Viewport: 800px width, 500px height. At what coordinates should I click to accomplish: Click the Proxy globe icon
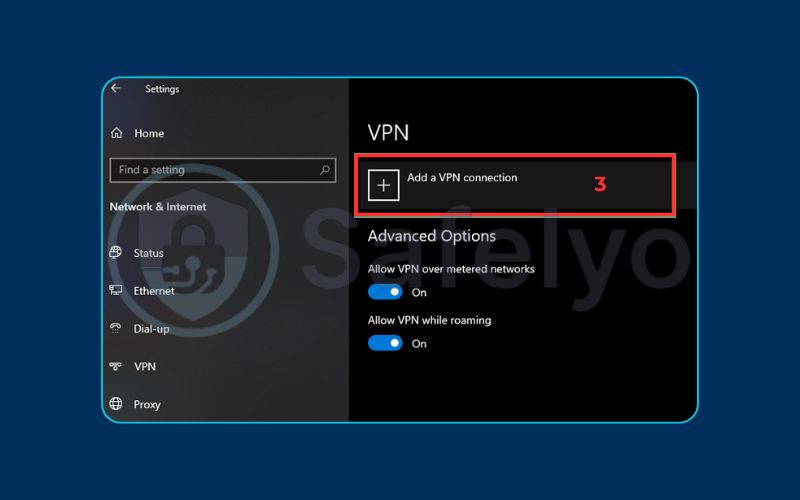(116, 404)
